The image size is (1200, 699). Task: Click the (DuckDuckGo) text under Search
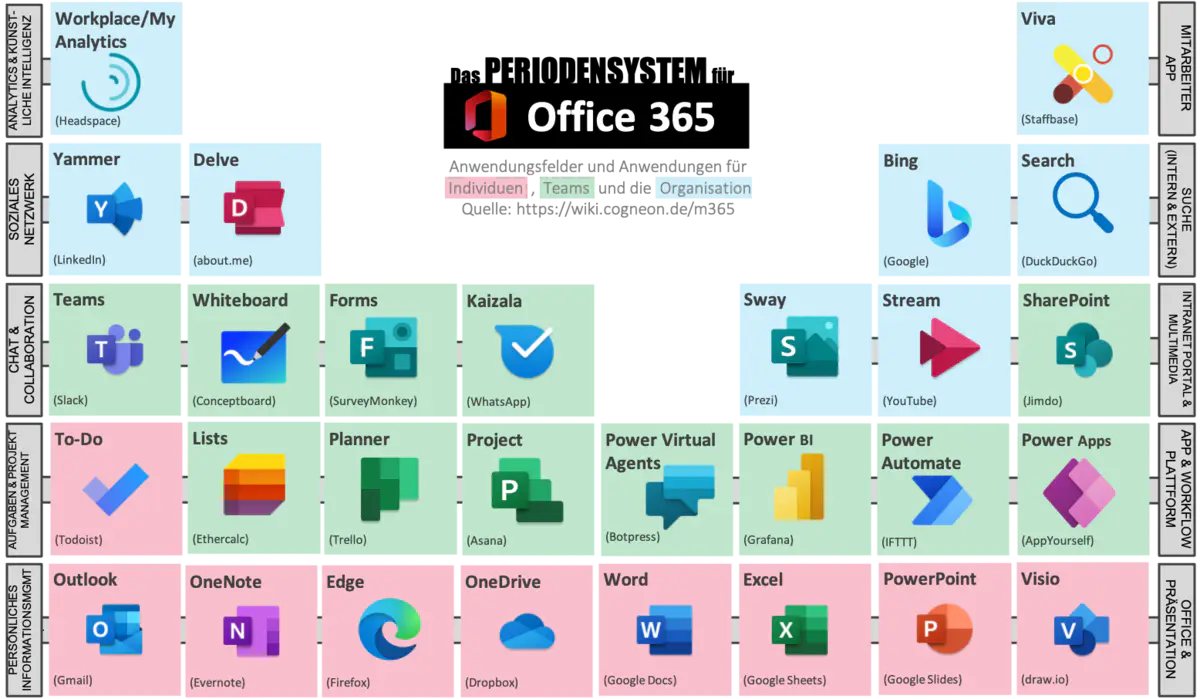point(1059,261)
